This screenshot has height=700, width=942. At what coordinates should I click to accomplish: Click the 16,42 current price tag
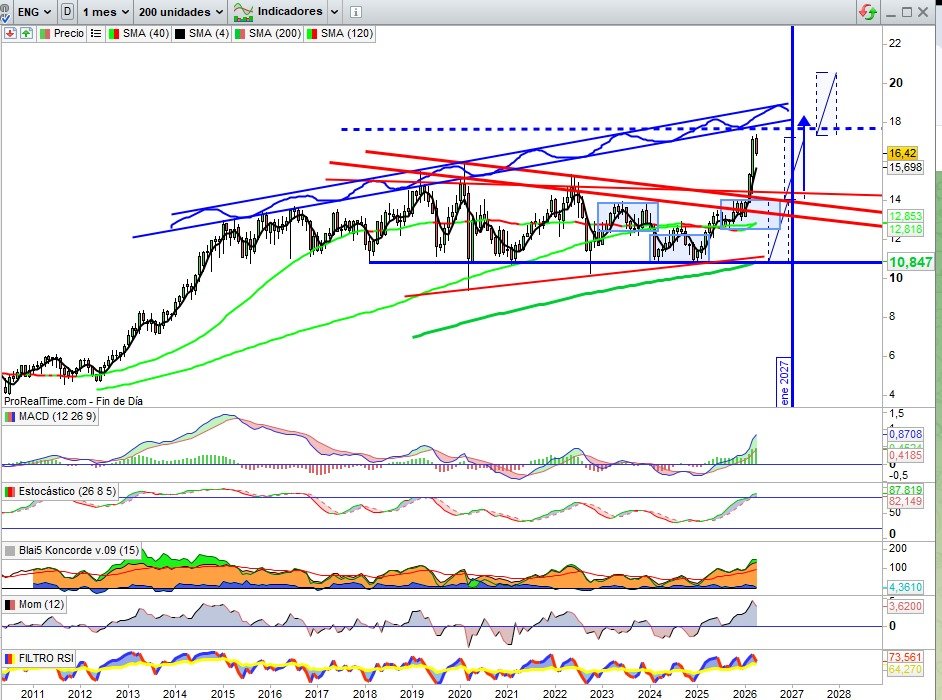tap(902, 153)
